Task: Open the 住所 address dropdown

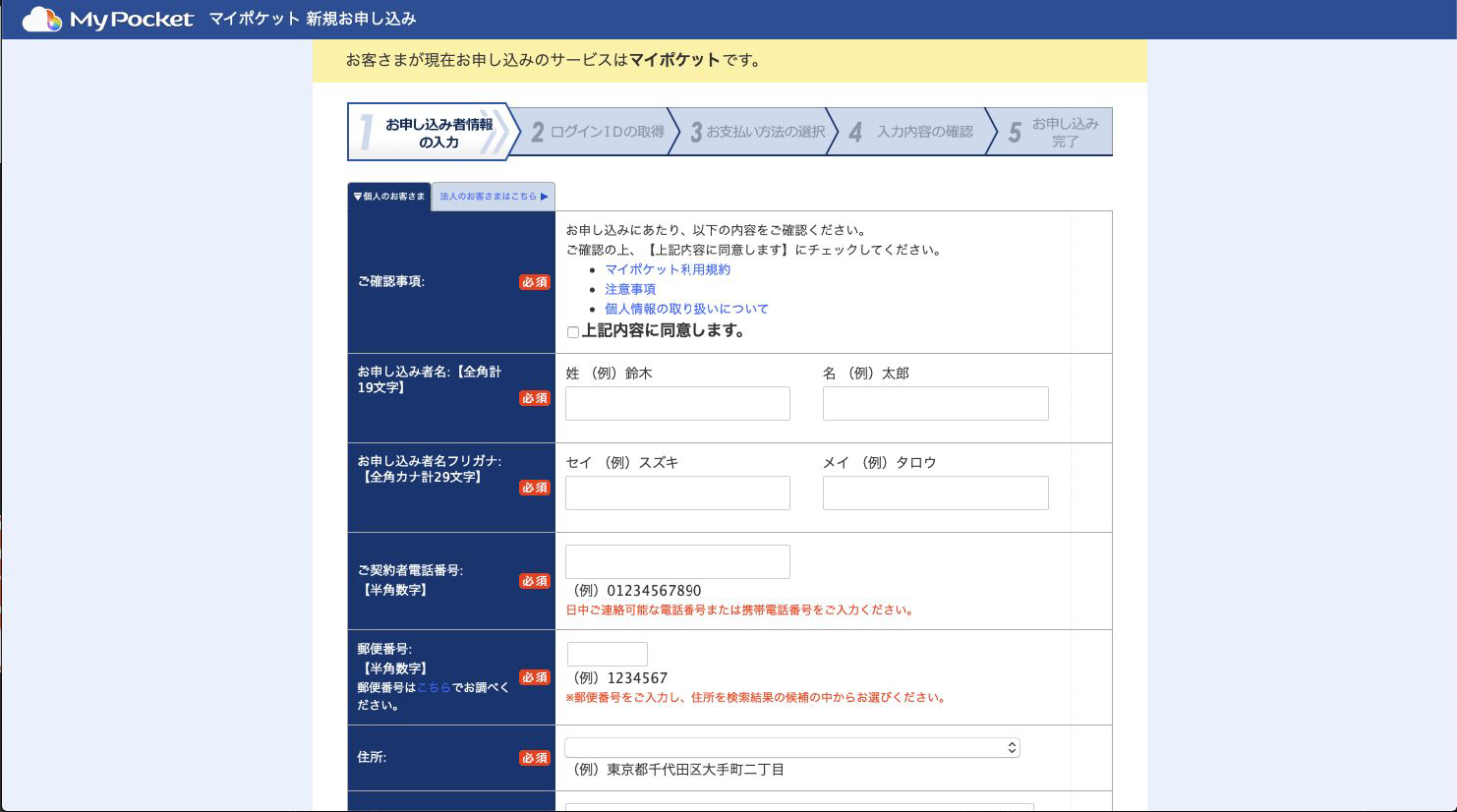Action: [792, 748]
